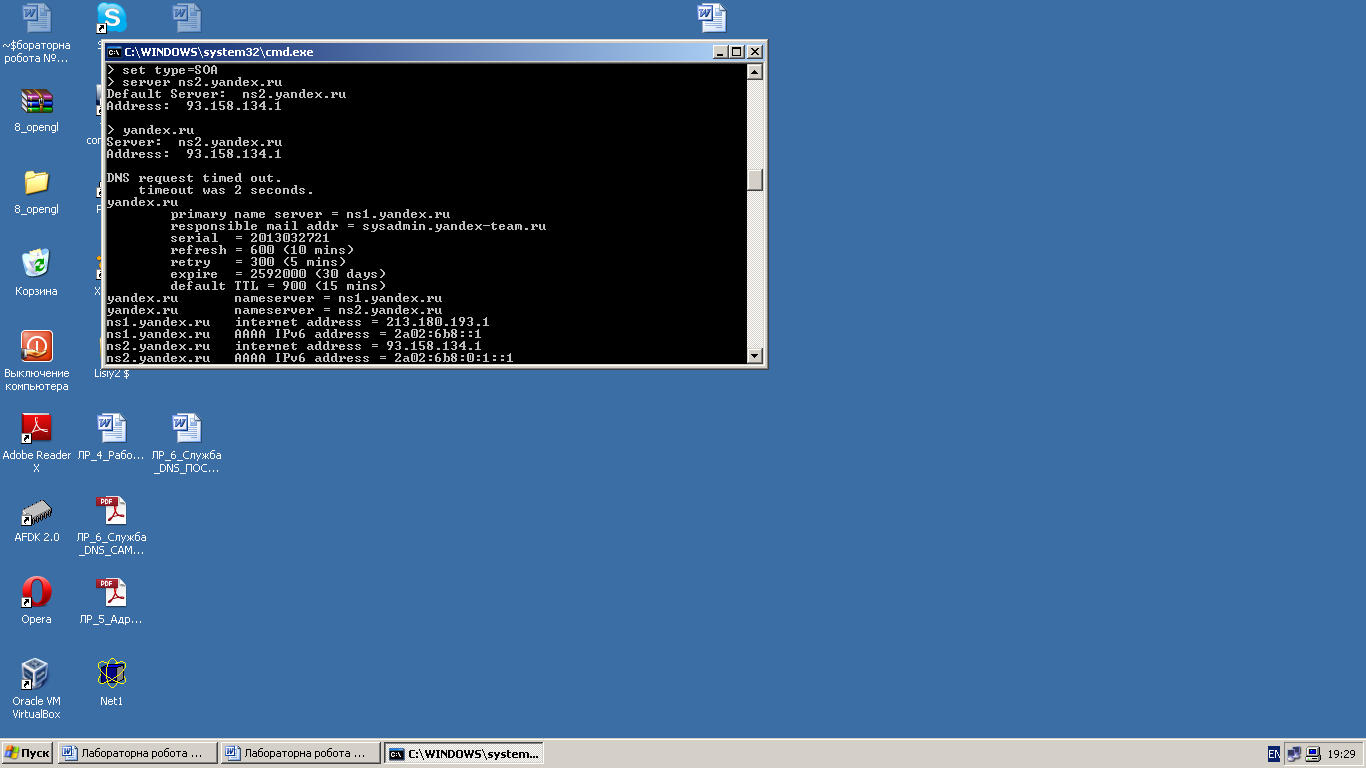Select the ЛР_4_Рабо... Word document icon
This screenshot has height=768, width=1366.
pos(111,428)
